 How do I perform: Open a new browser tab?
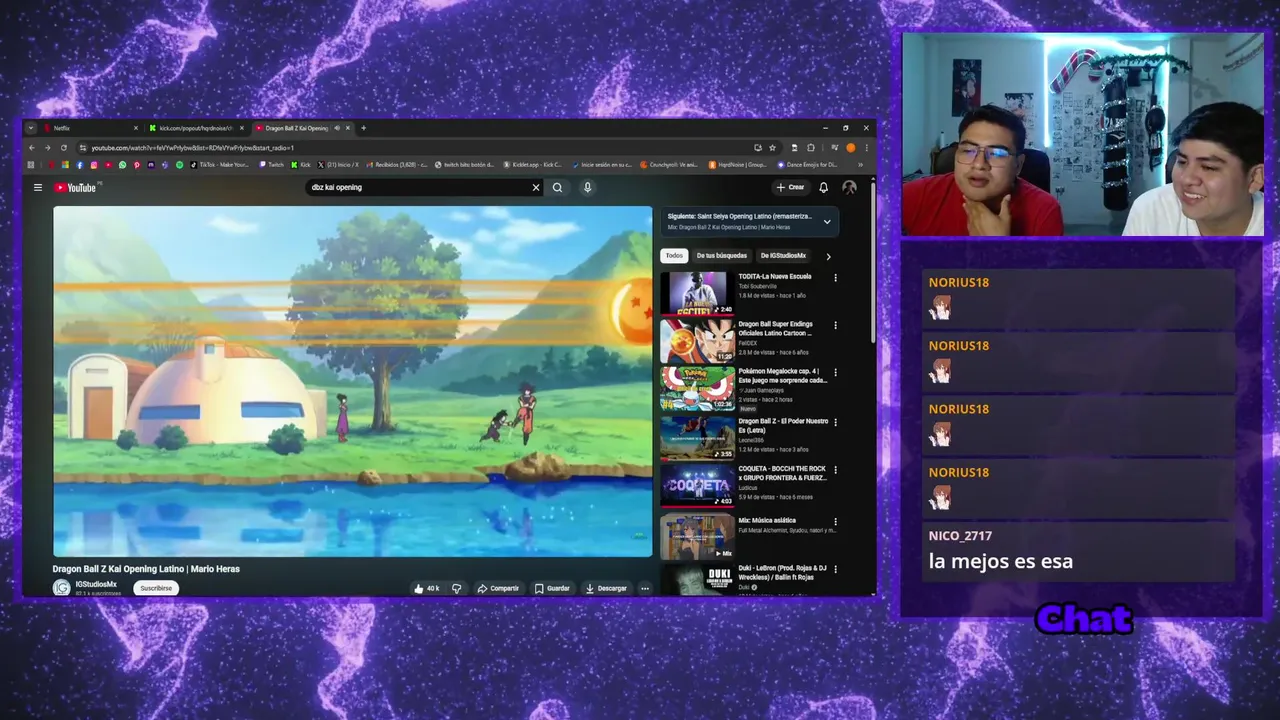pyautogui.click(x=363, y=128)
